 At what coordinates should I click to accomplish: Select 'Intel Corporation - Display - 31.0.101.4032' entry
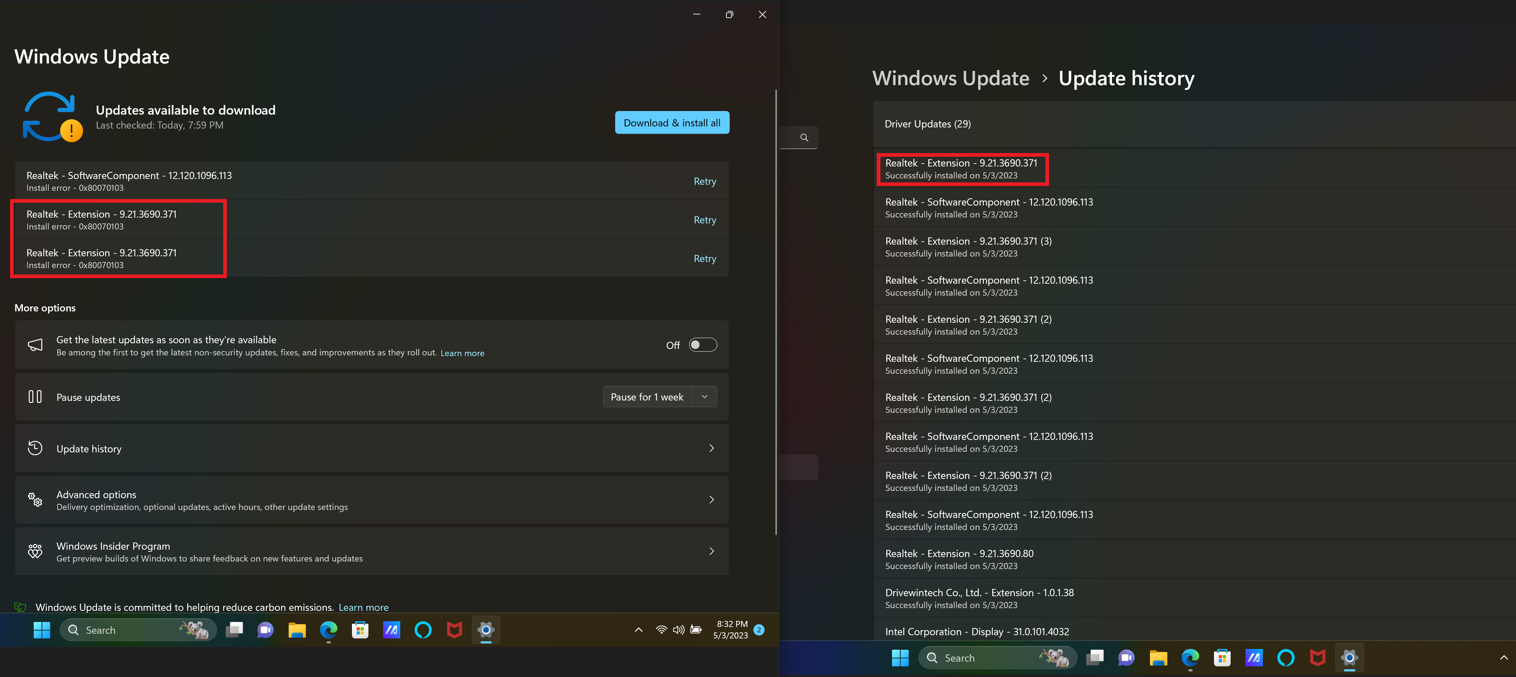coord(1195,631)
